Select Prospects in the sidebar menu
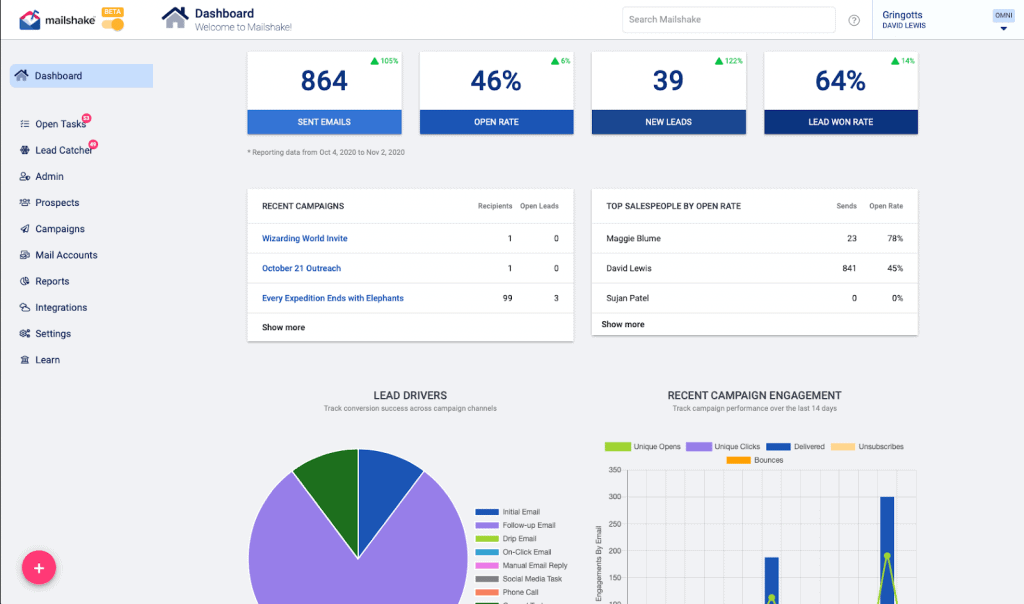The width and height of the screenshot is (1024, 604). (x=57, y=202)
